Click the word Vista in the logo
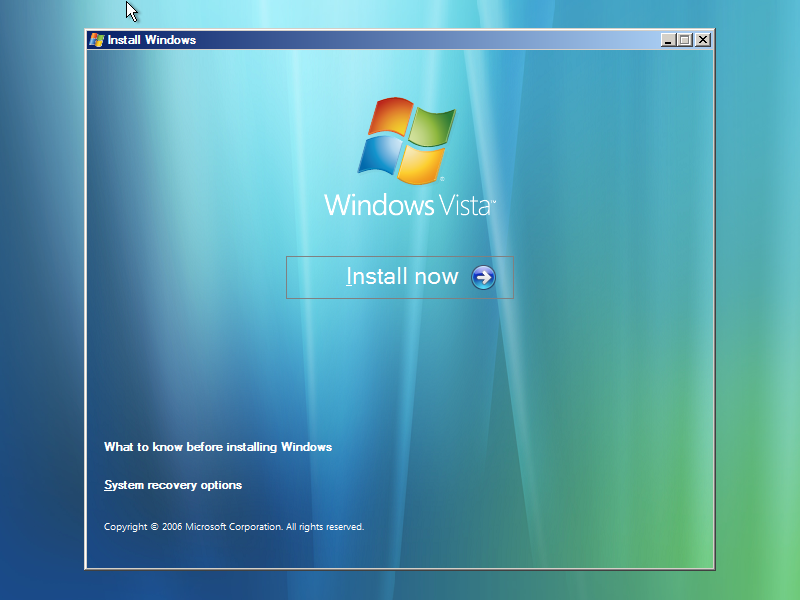Image resolution: width=800 pixels, height=600 pixels. [x=465, y=205]
